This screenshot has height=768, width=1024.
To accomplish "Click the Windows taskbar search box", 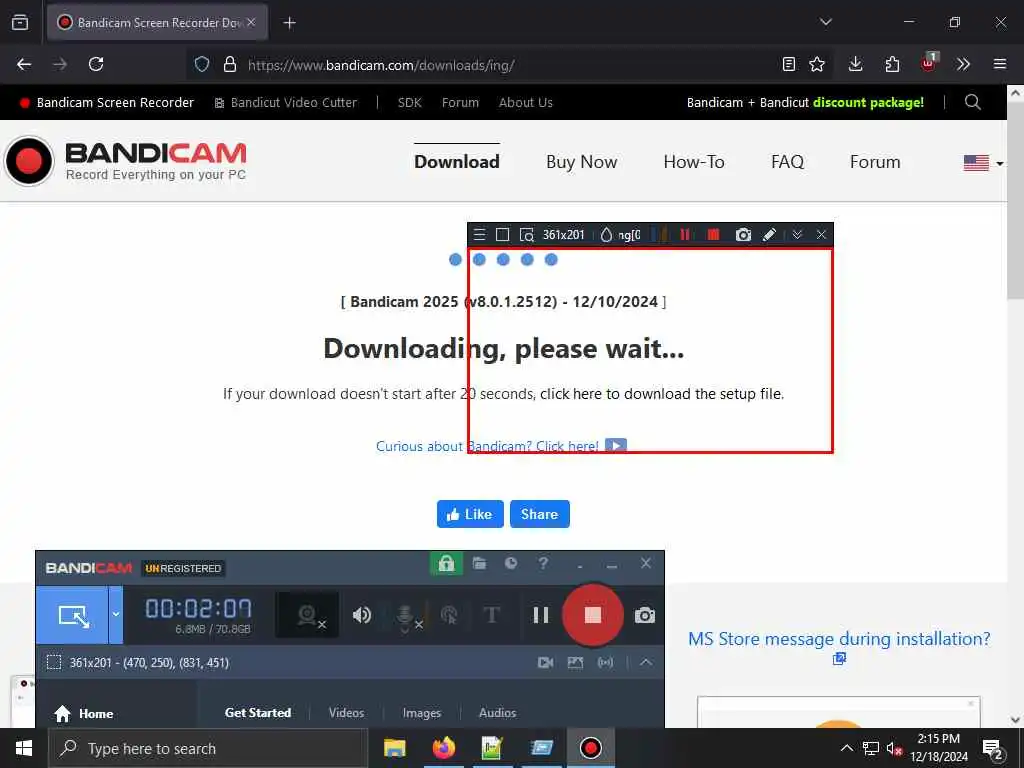I will tap(208, 748).
